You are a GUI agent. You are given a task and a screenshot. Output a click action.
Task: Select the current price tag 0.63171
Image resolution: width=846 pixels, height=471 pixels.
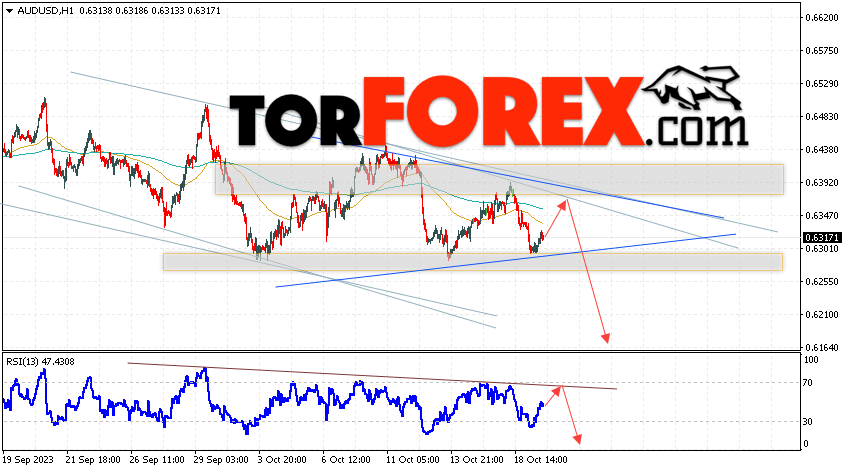(822, 238)
